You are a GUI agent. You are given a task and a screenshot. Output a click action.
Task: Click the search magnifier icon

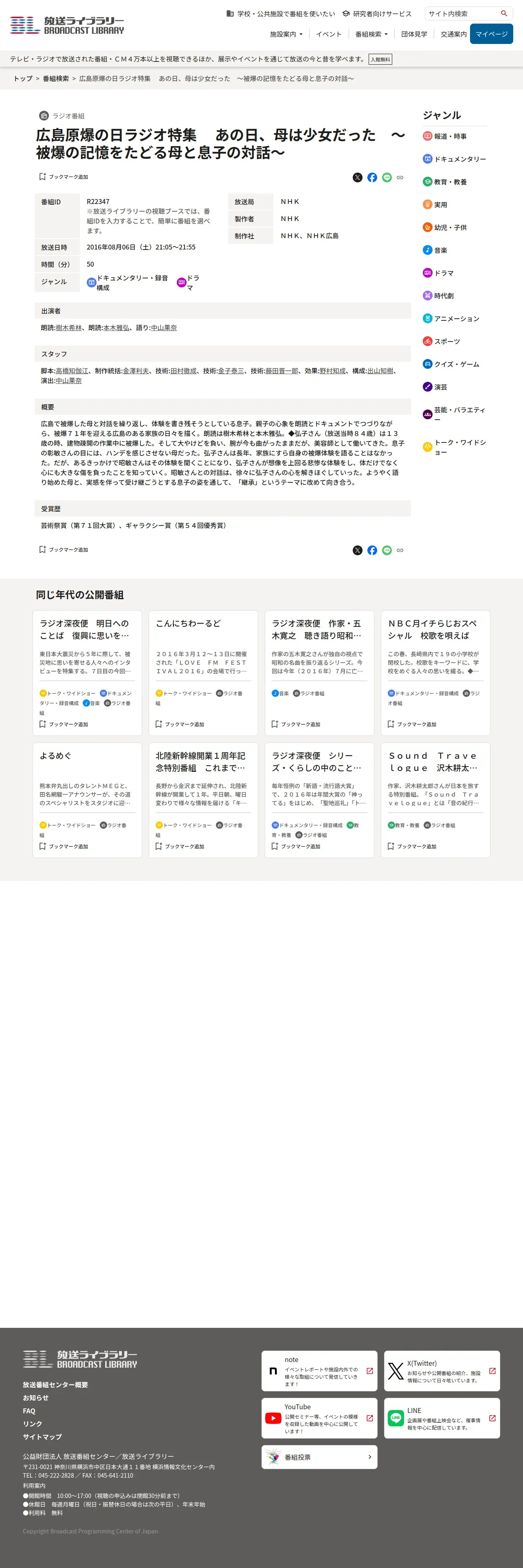click(503, 13)
